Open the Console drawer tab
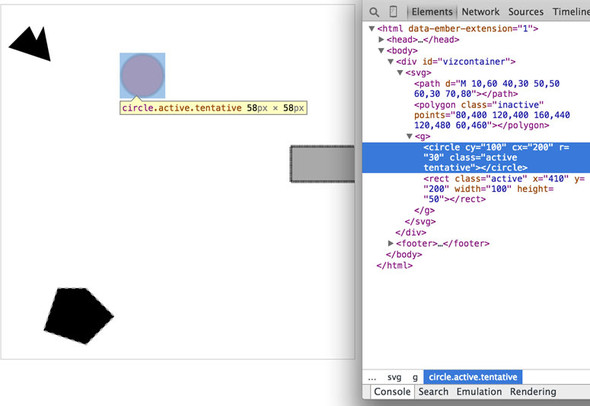The width and height of the screenshot is (590, 406). point(392,392)
